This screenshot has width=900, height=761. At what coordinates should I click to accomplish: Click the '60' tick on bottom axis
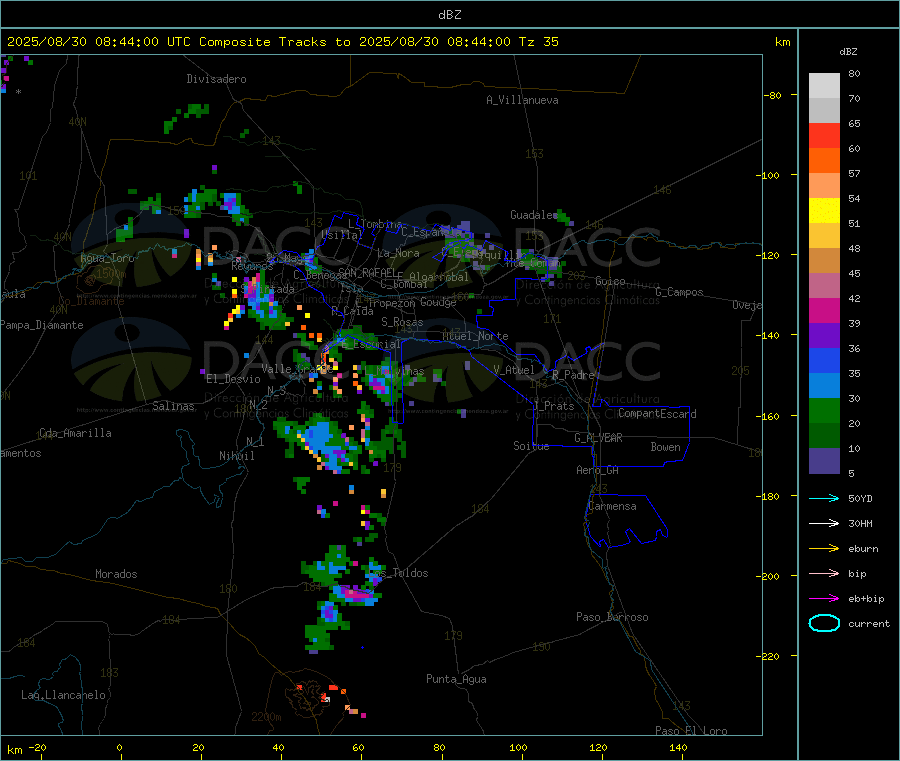point(358,747)
